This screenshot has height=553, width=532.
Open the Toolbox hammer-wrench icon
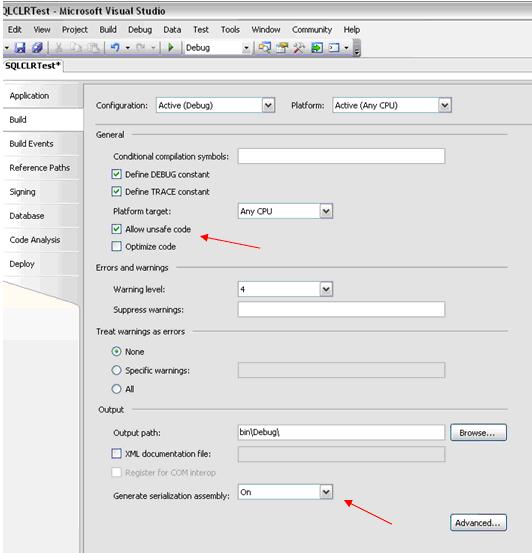pos(299,48)
